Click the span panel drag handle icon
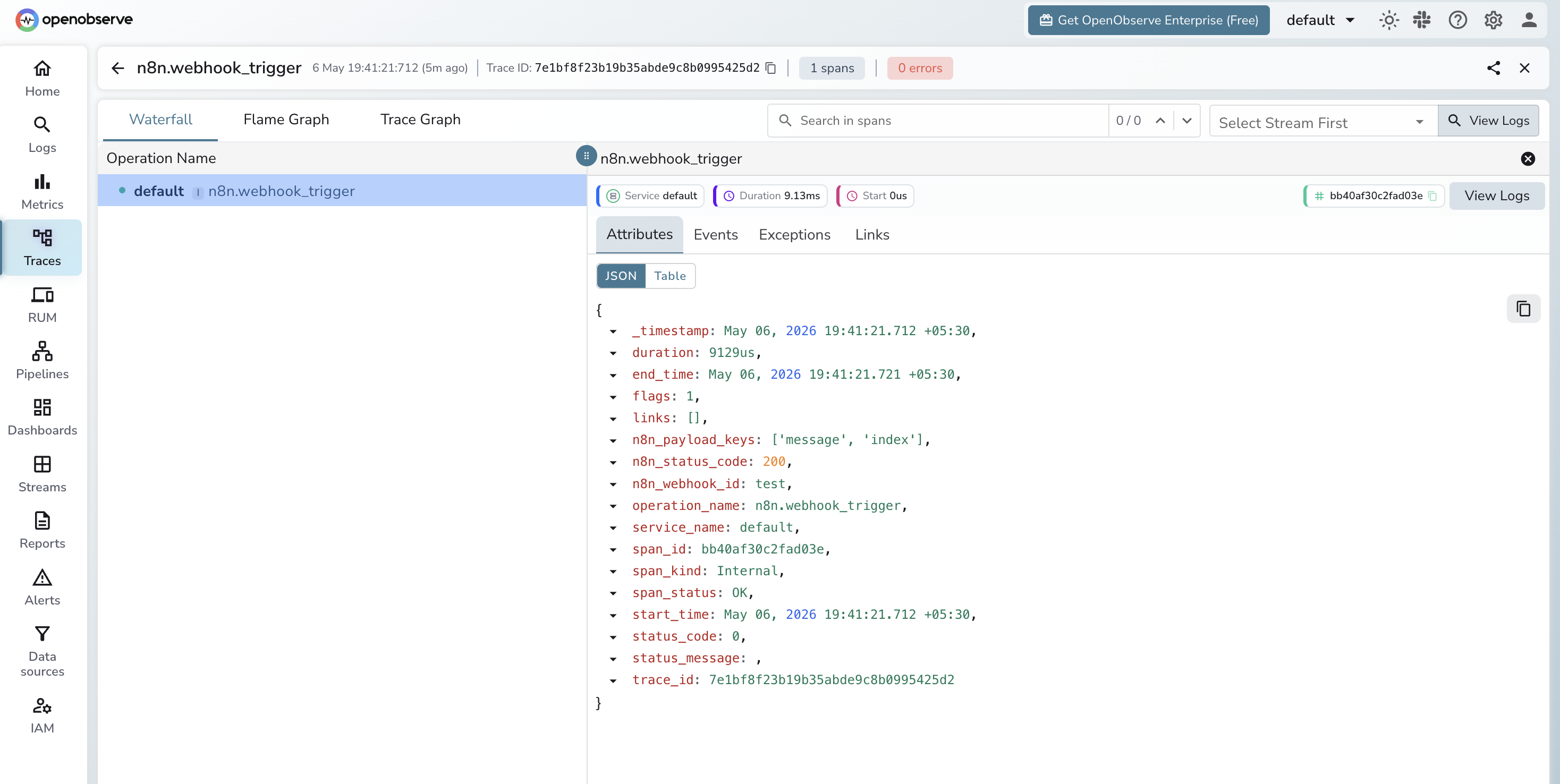 [586, 156]
